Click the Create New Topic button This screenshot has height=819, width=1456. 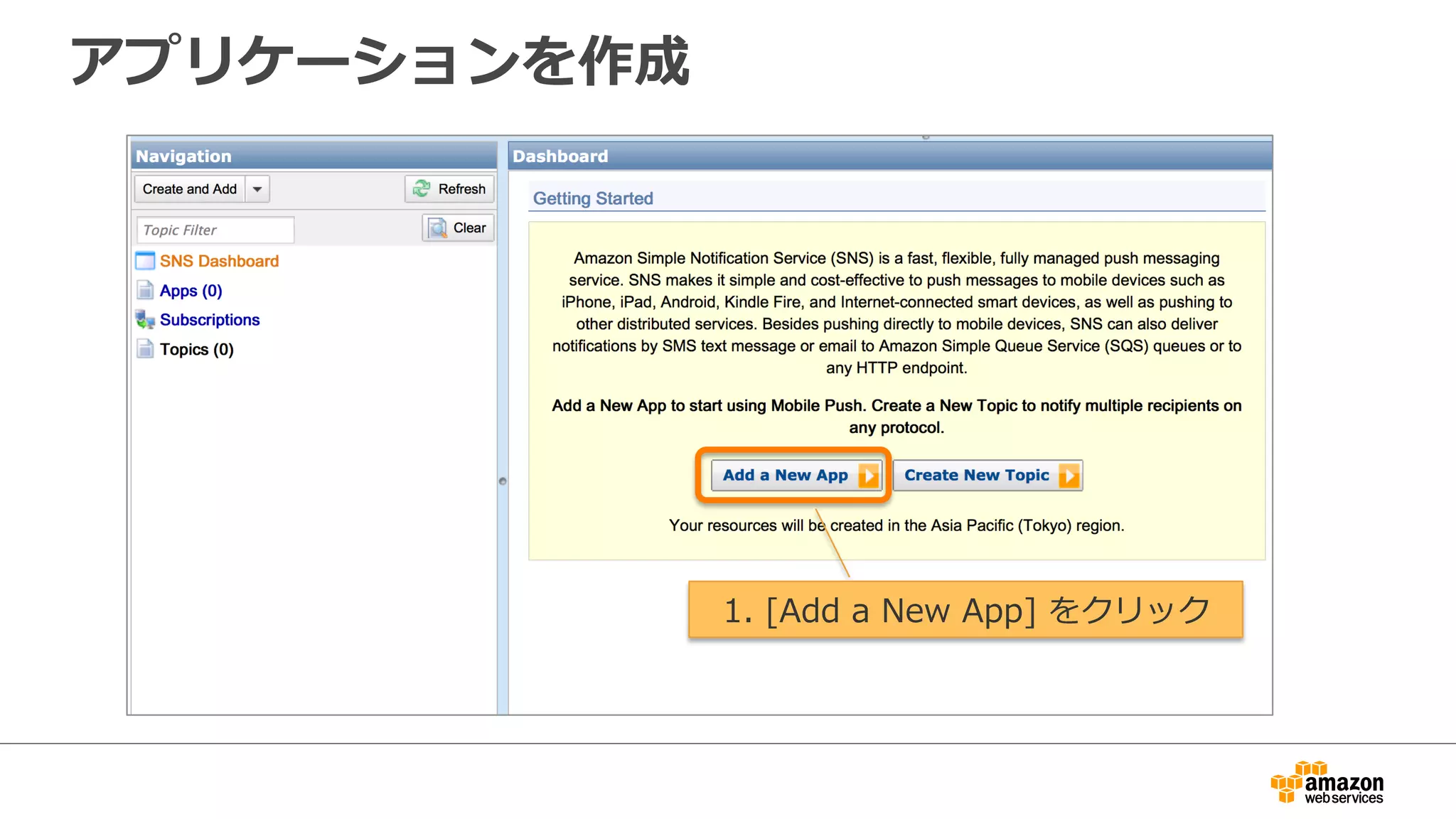(x=987, y=475)
